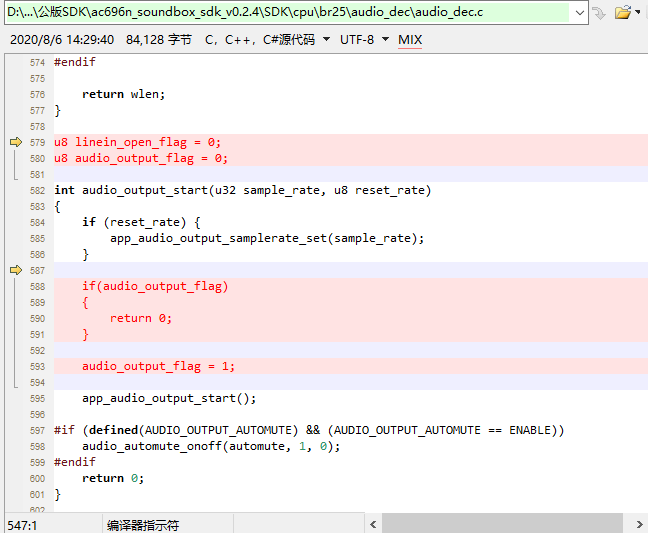Click the MIX line-ending indicator
This screenshot has width=648, height=533.
click(410, 40)
